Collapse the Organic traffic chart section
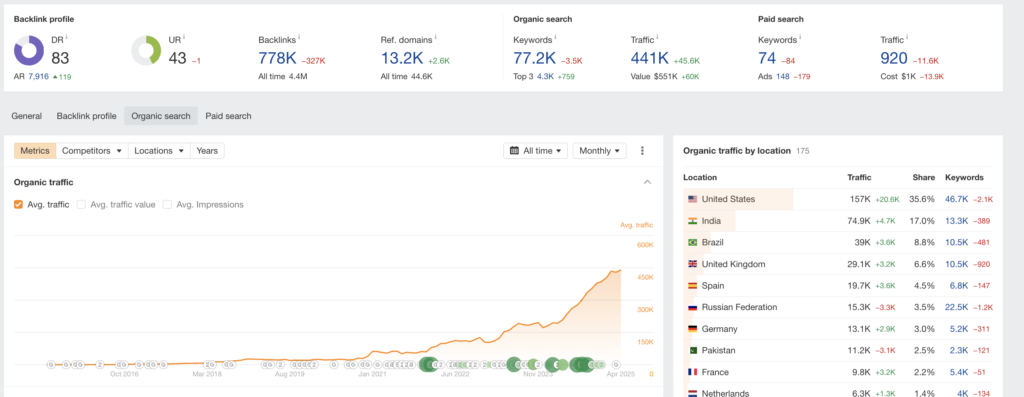Viewport: 1024px width, 397px height. 647,182
